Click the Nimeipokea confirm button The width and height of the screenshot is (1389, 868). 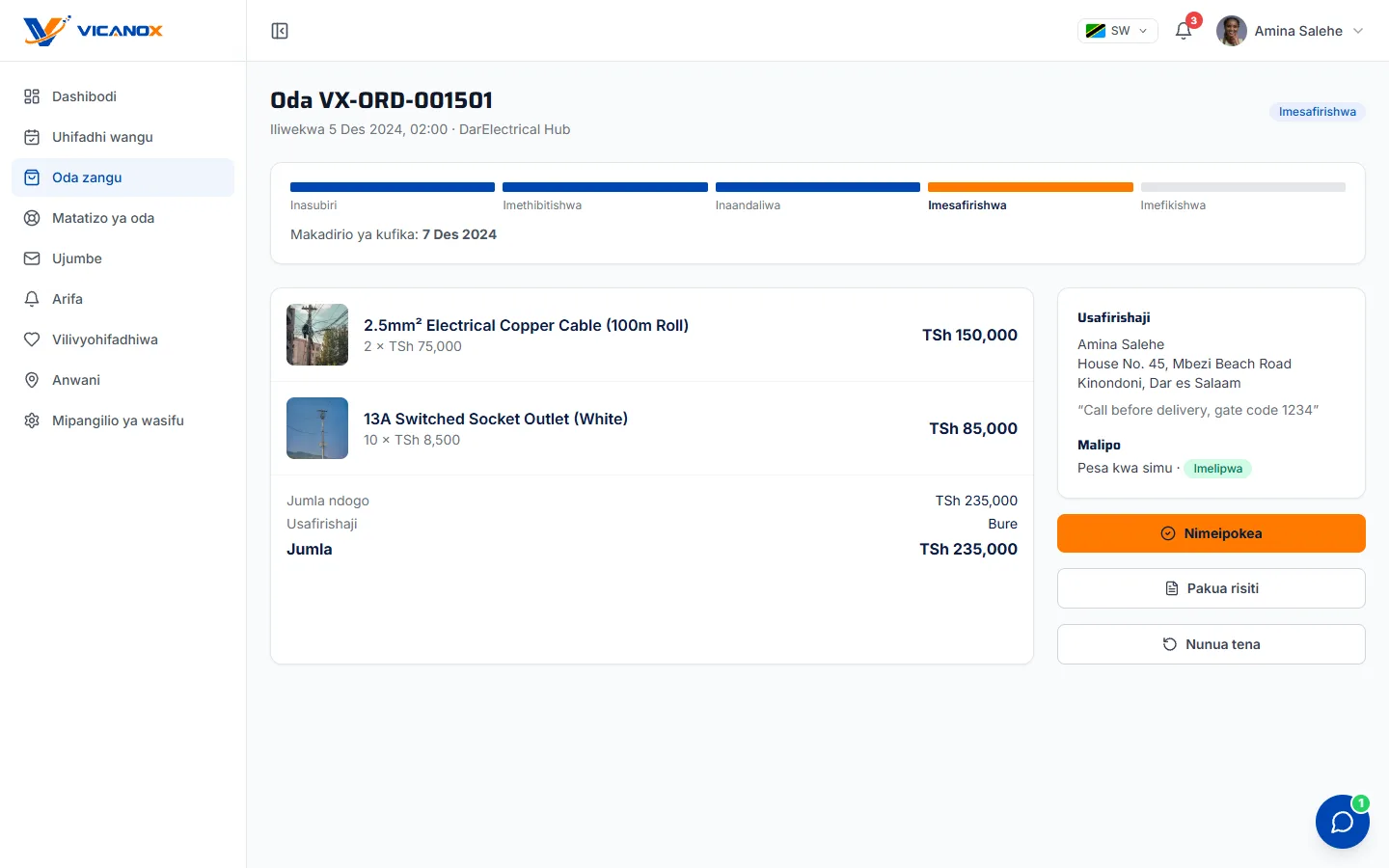pos(1212,533)
